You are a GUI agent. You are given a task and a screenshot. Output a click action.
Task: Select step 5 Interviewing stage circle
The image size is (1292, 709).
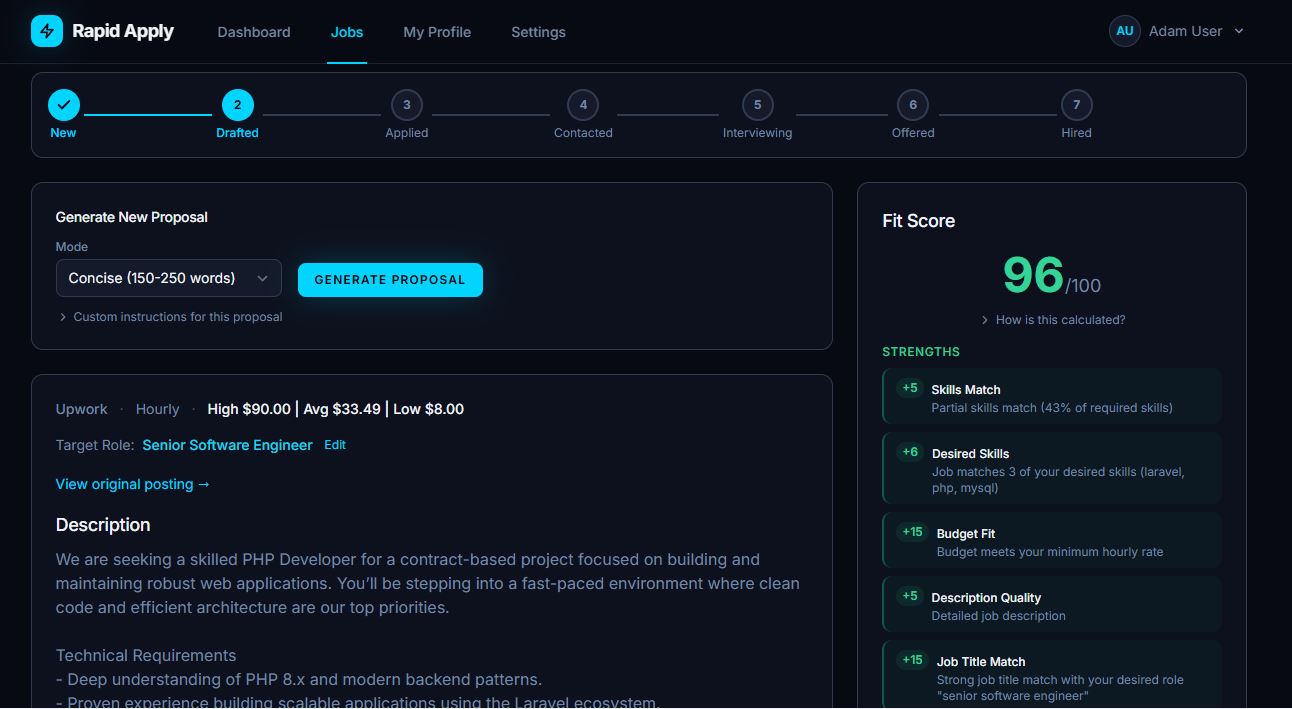pyautogui.click(x=757, y=105)
